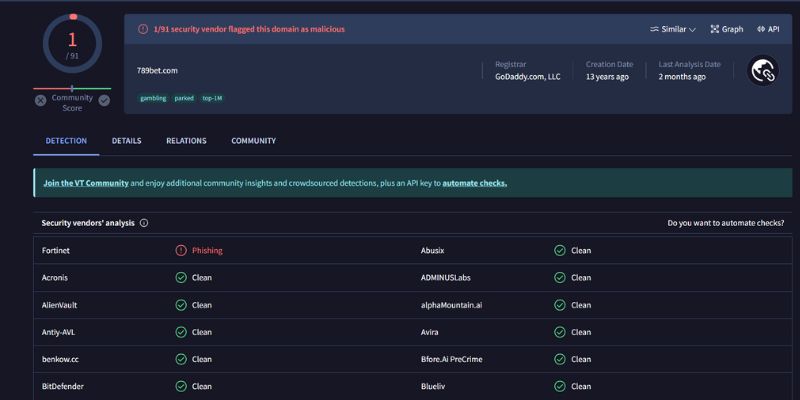Click the alphaMountain.ai vendor name
This screenshot has width=800, height=400.
452,305
